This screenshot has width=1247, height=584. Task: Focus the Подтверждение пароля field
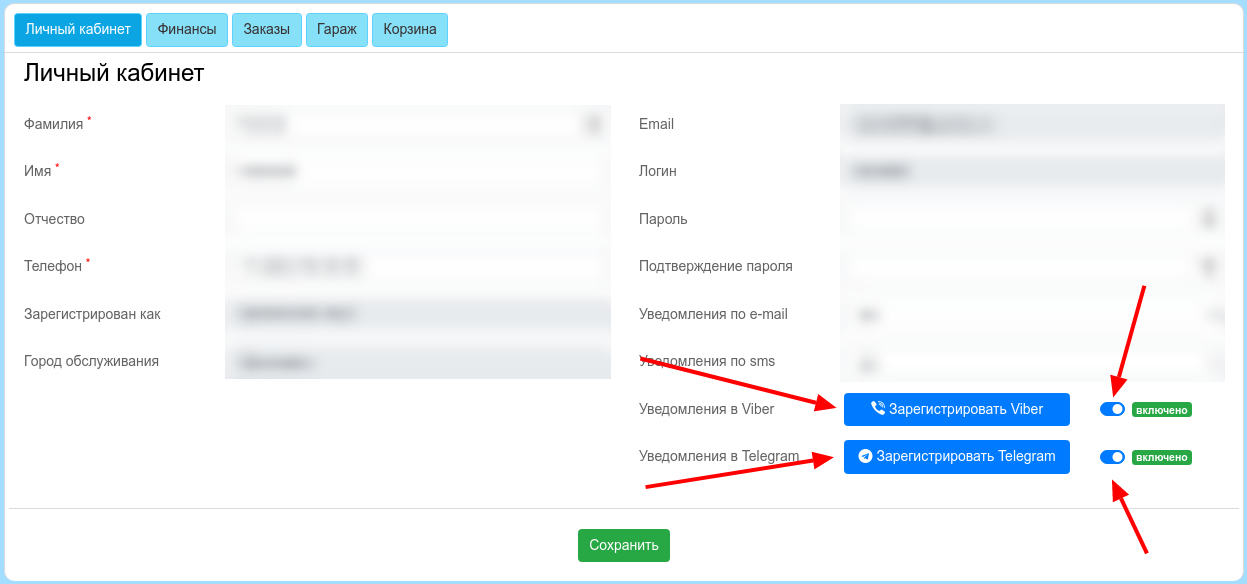[1032, 267]
